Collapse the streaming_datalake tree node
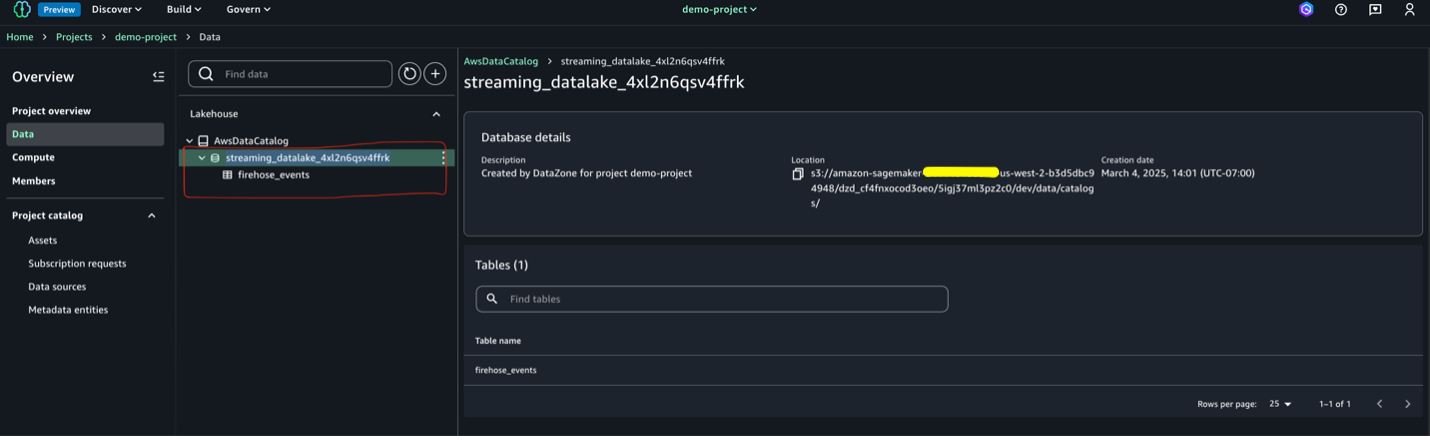Image resolution: width=1430 pixels, height=440 pixels. 202,158
